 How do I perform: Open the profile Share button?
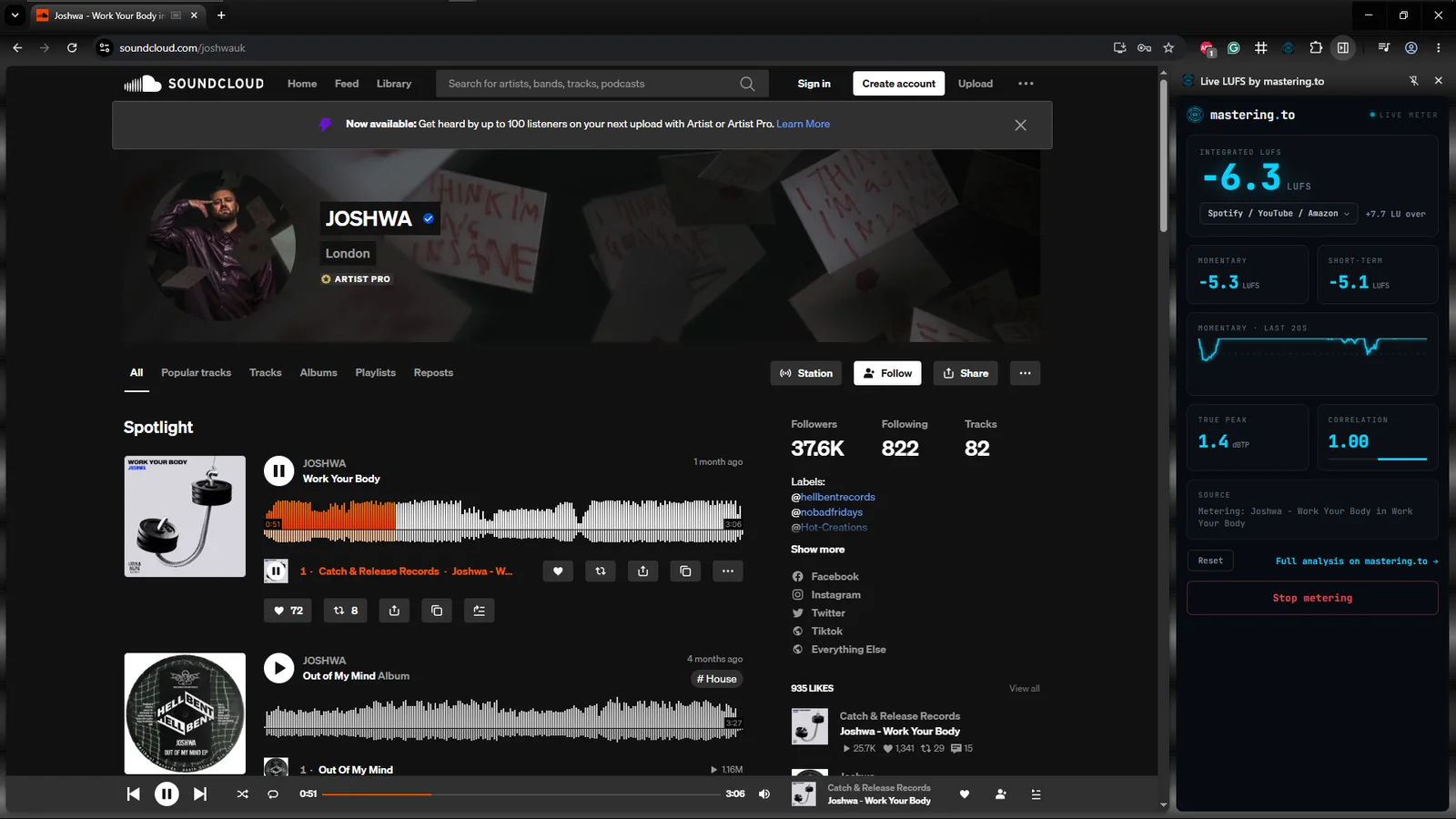pos(966,373)
